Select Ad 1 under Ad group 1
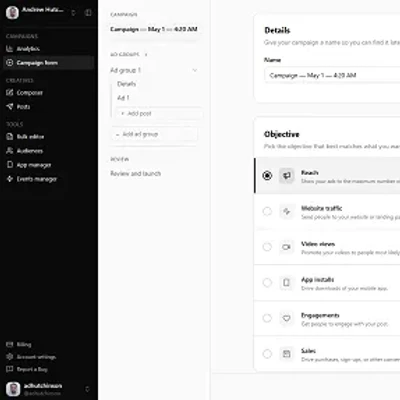The width and height of the screenshot is (400, 400). pos(123,98)
